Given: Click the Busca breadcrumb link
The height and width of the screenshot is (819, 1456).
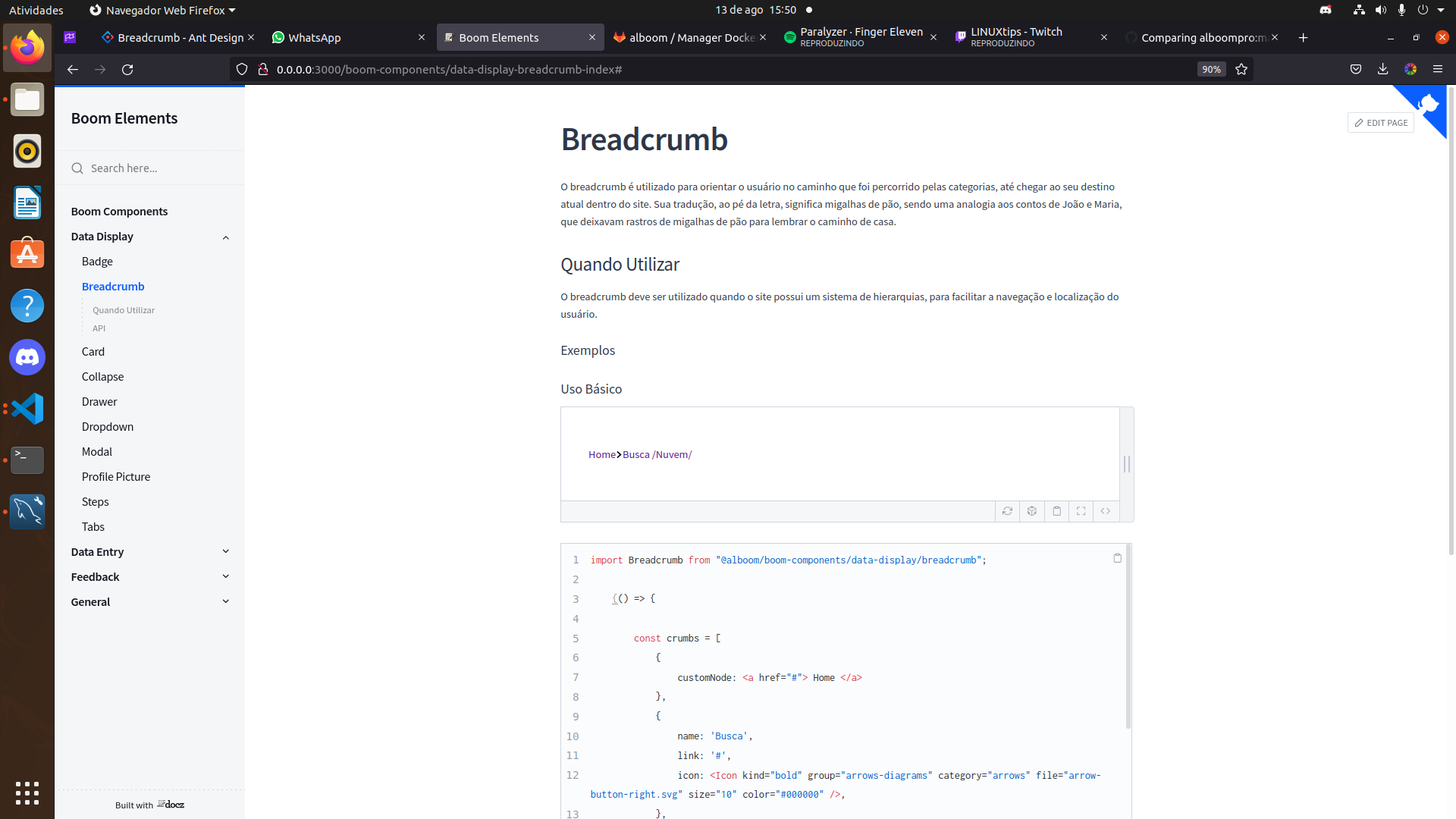Looking at the screenshot, I should pos(635,454).
